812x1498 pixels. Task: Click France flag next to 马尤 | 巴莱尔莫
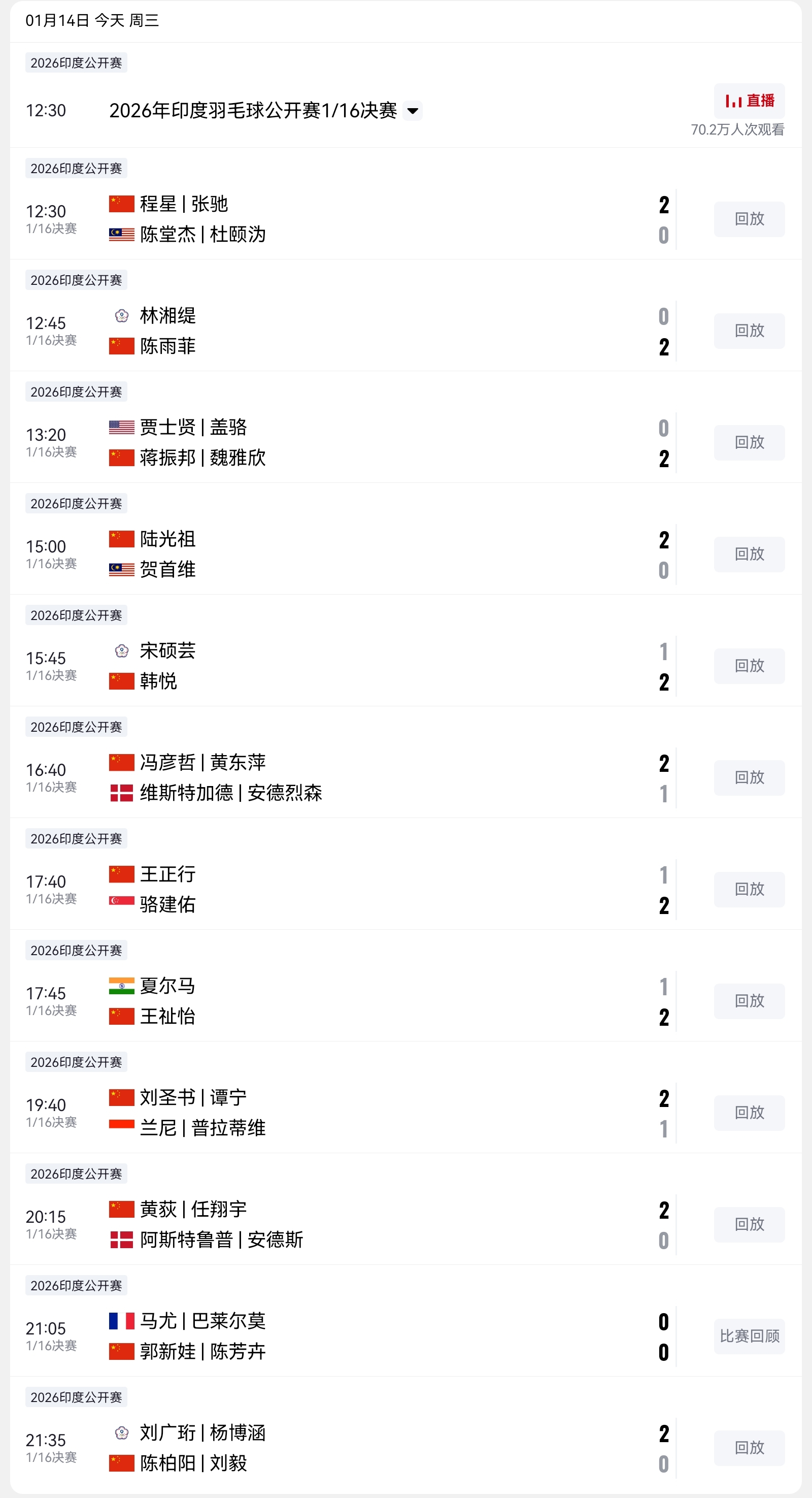pyautogui.click(x=121, y=1321)
